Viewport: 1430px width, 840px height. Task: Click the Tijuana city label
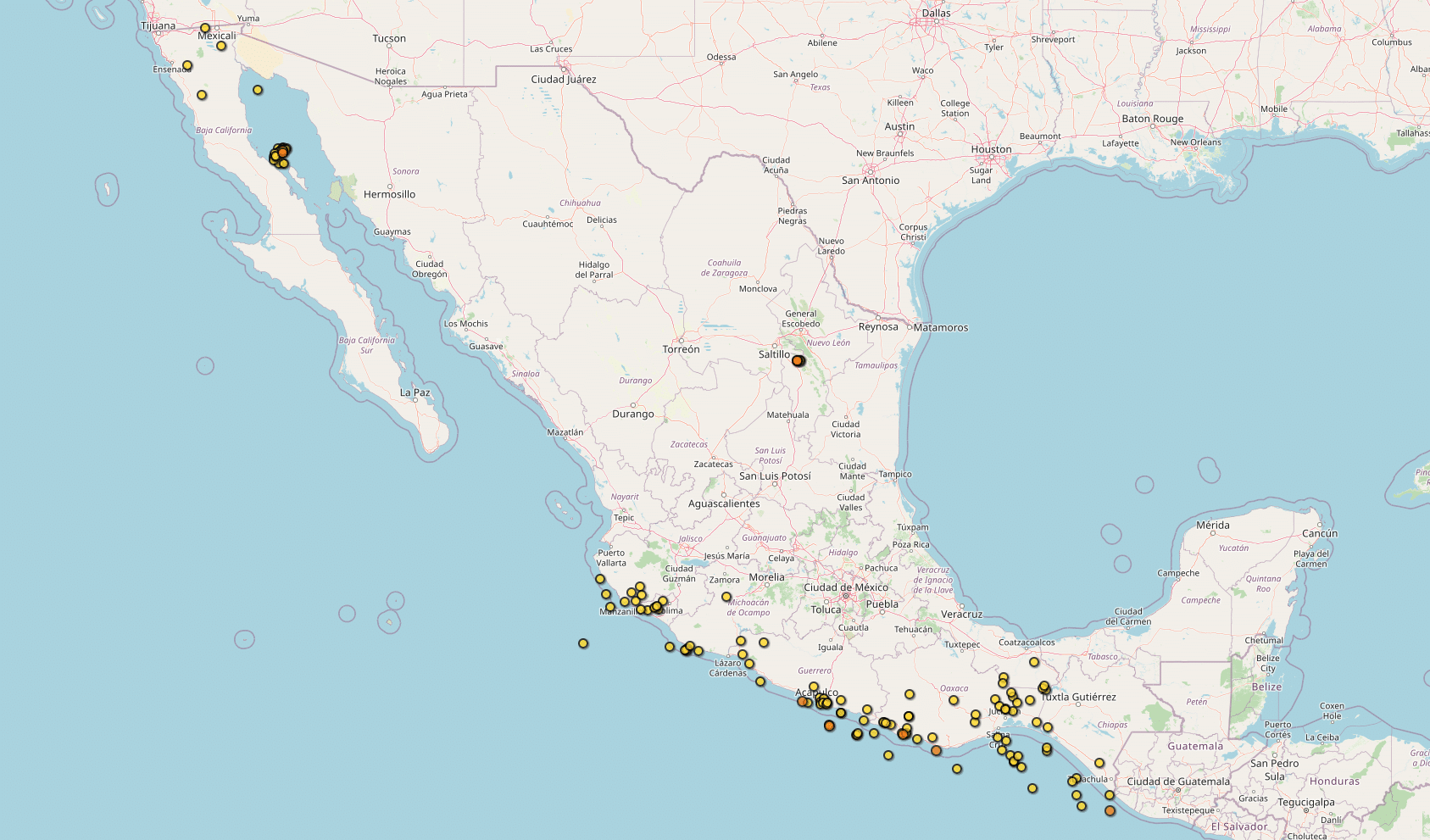point(159,25)
